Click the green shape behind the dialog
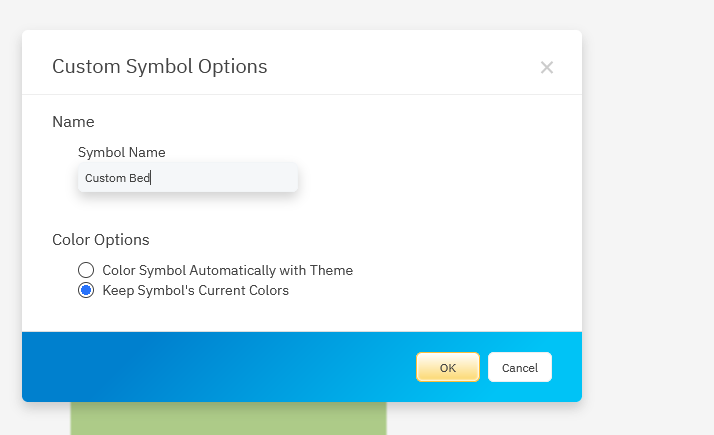Viewport: 714px width, 435px height. pyautogui.click(x=228, y=419)
